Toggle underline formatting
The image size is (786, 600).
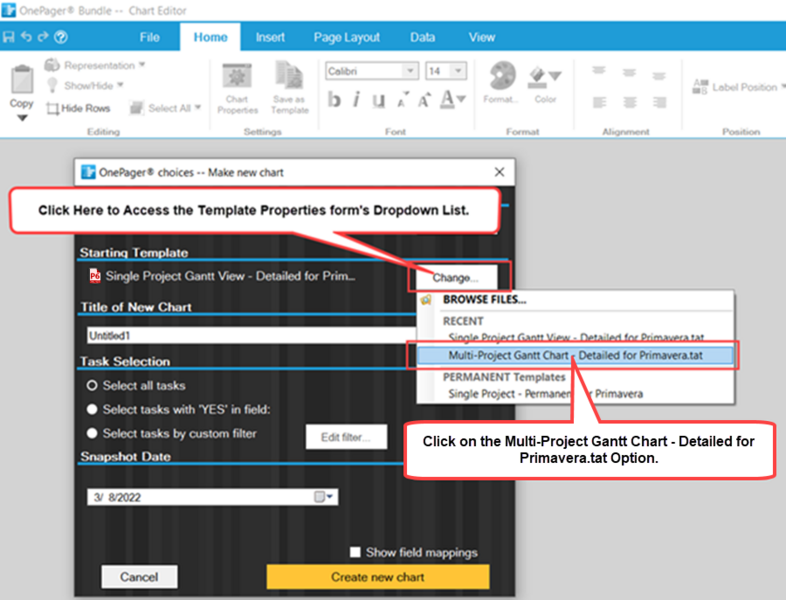(x=379, y=100)
